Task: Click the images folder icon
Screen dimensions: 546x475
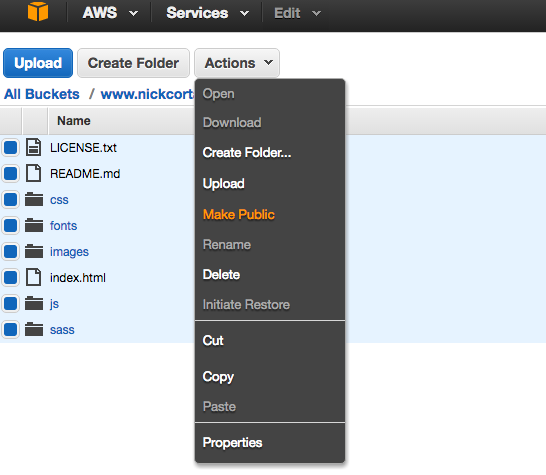Action: coord(34,251)
